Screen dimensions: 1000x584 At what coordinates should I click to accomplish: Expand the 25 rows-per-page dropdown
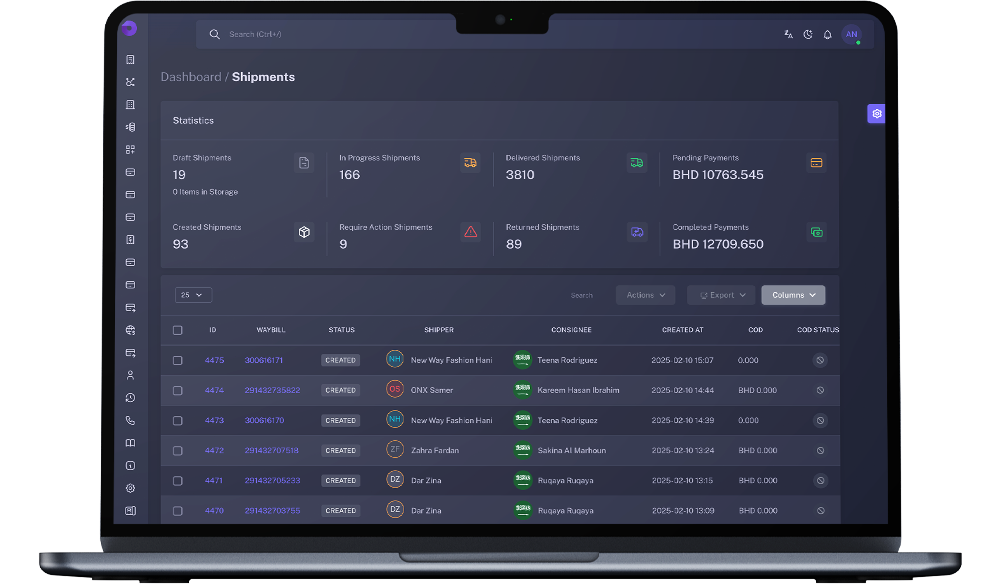(x=193, y=295)
